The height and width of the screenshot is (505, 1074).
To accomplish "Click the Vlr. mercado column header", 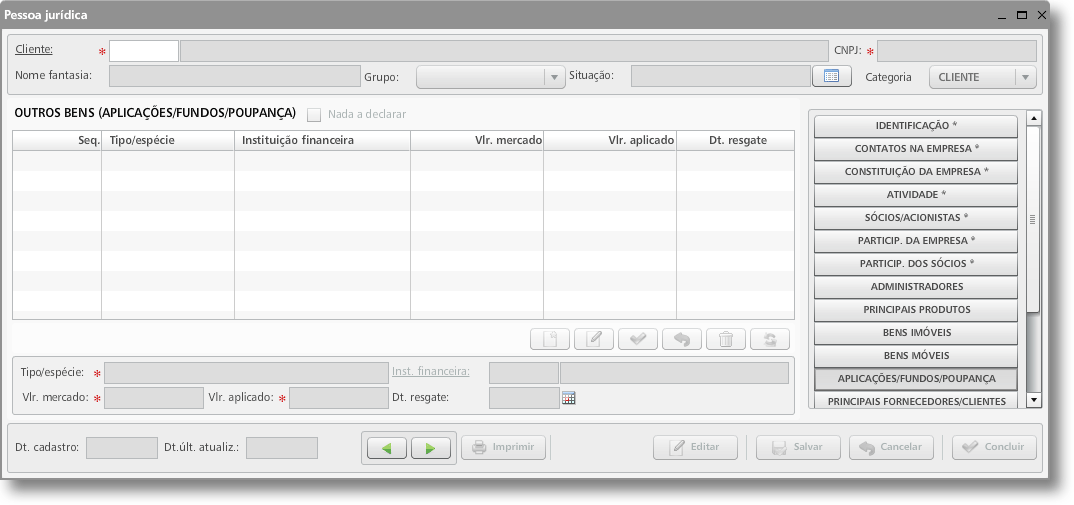I will coord(477,140).
